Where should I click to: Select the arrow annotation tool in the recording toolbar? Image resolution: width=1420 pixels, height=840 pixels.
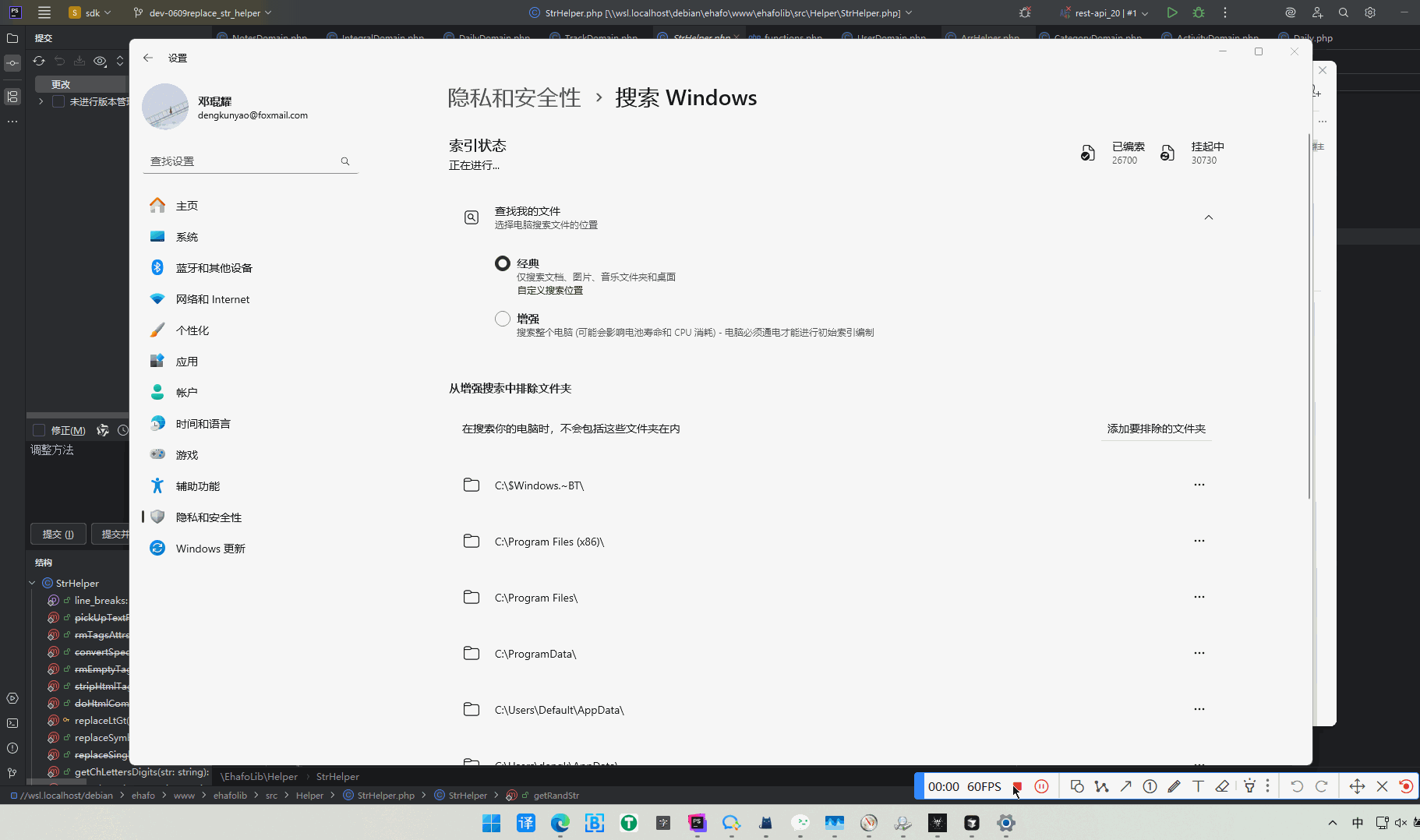1125,786
